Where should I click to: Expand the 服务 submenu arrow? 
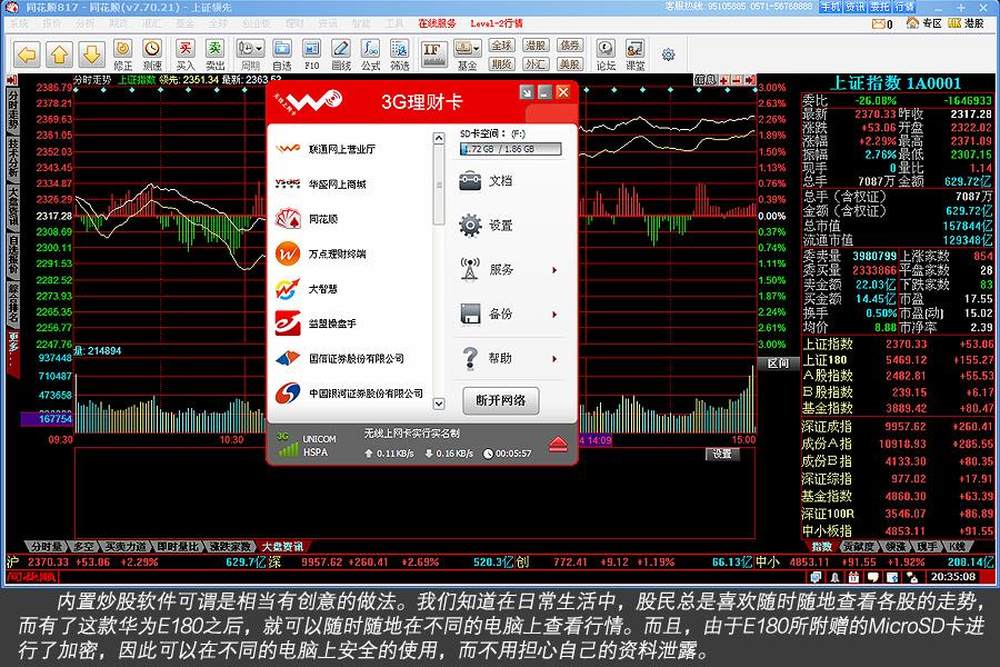coord(554,270)
